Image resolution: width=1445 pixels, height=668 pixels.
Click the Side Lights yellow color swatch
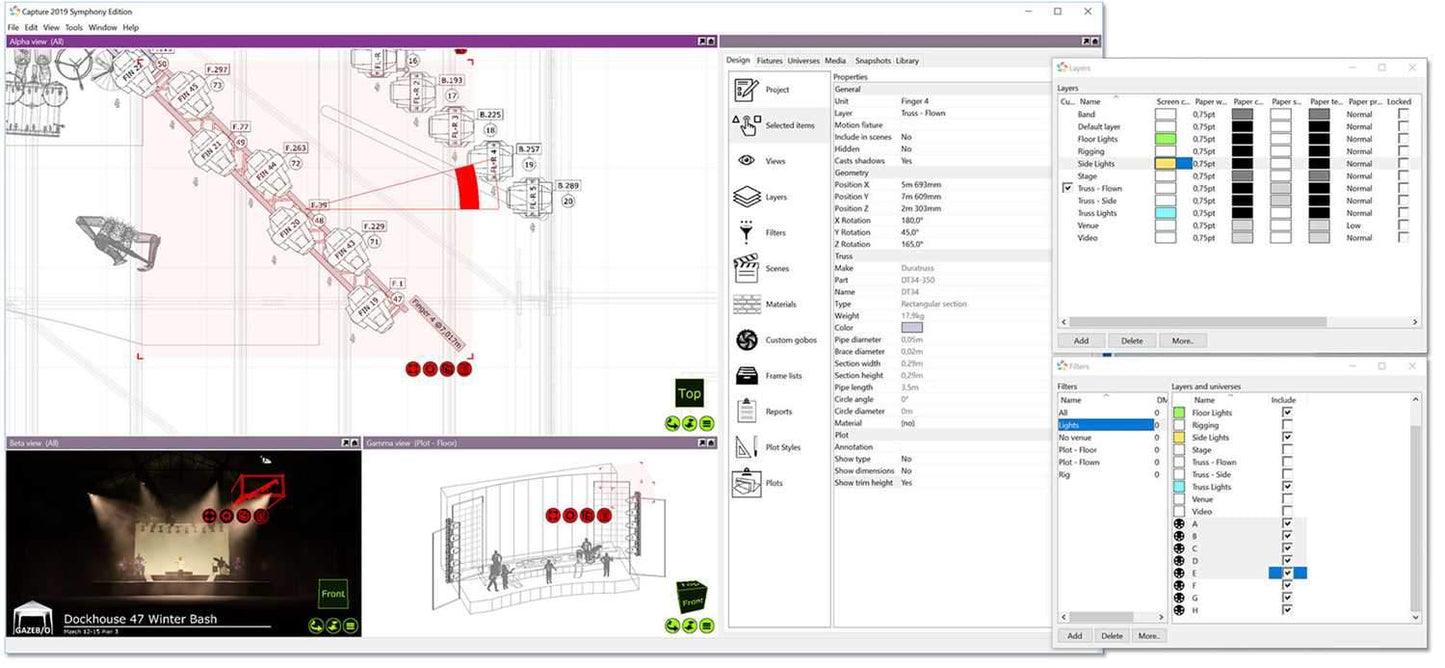(x=1164, y=163)
